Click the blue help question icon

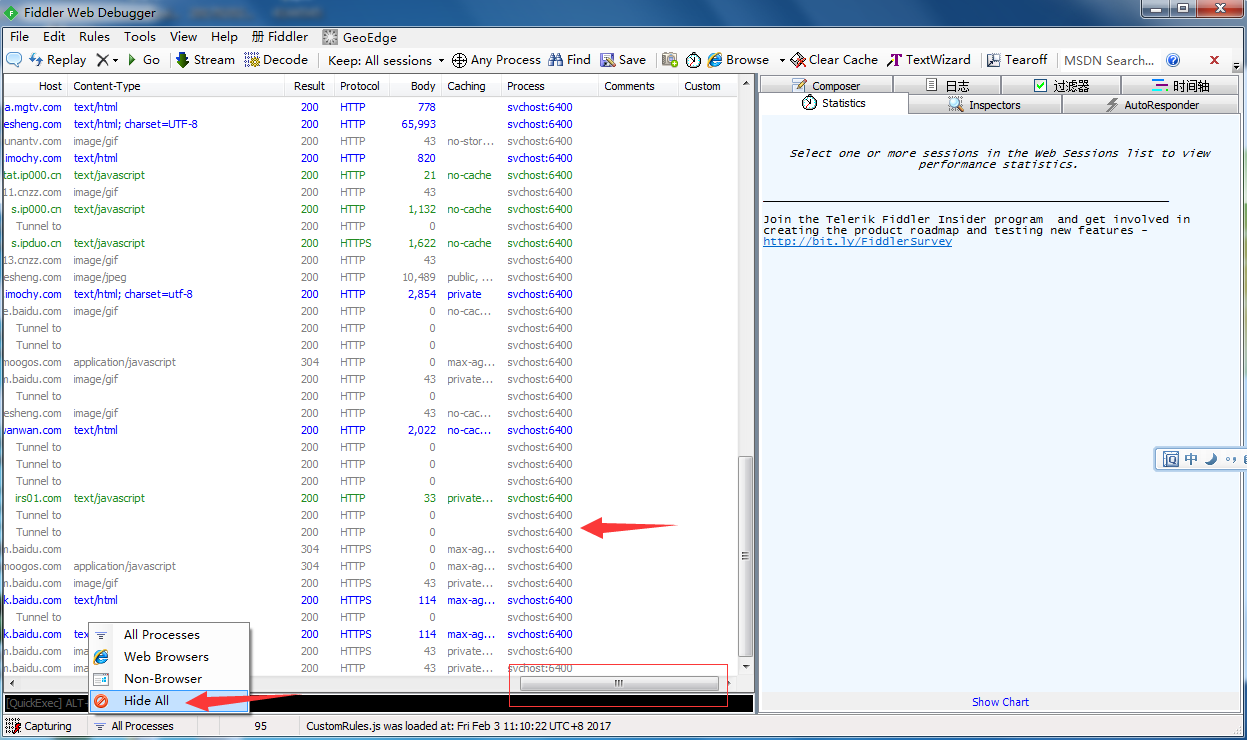[1173, 60]
